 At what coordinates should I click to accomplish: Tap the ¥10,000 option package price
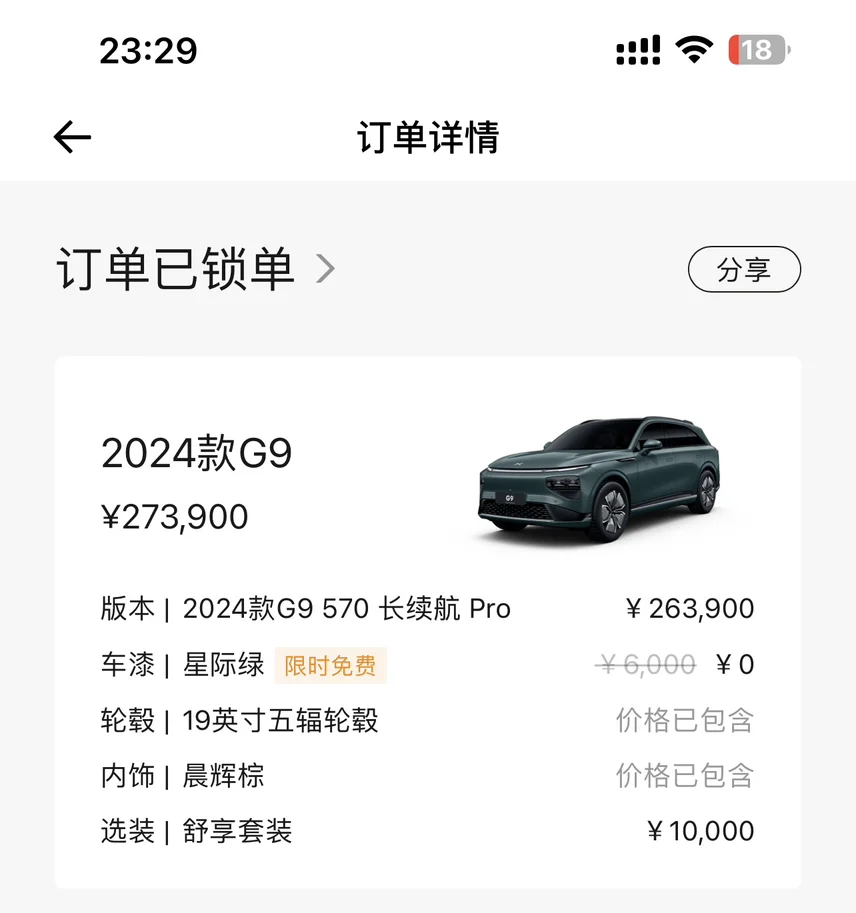(700, 831)
